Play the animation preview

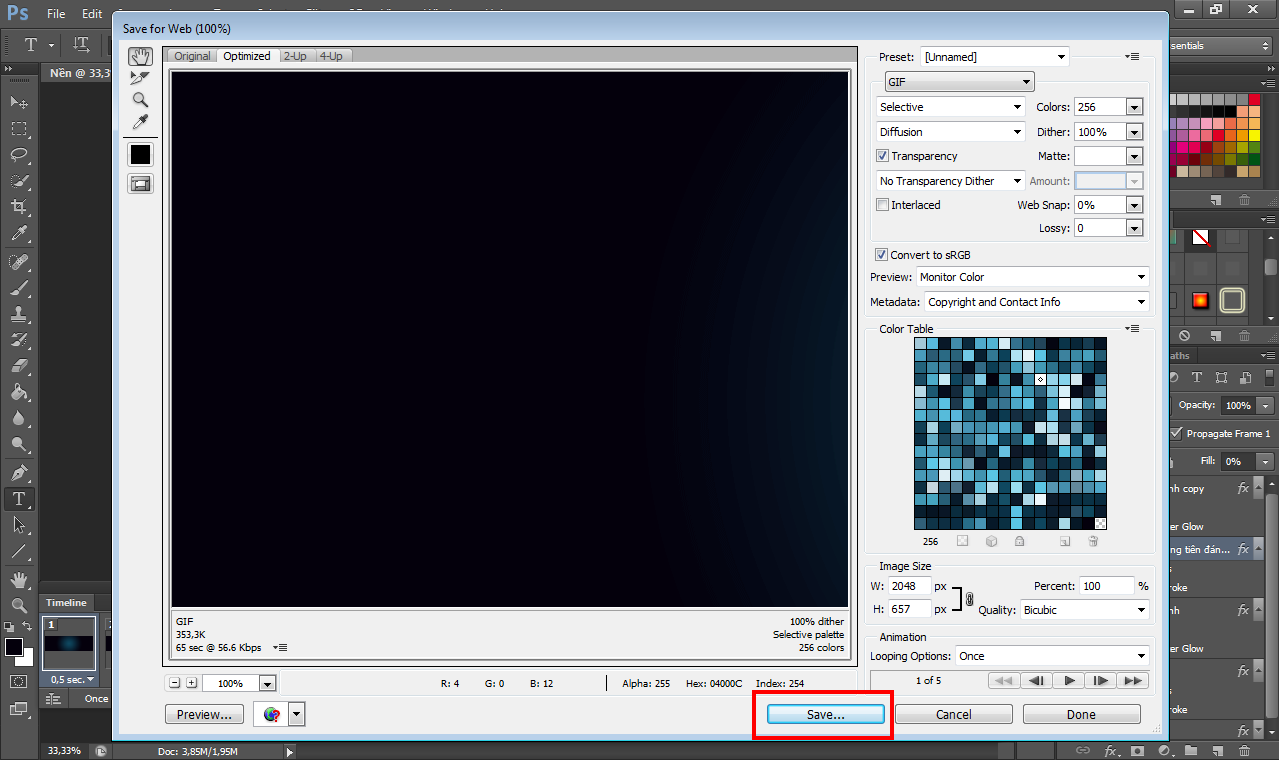1069,681
